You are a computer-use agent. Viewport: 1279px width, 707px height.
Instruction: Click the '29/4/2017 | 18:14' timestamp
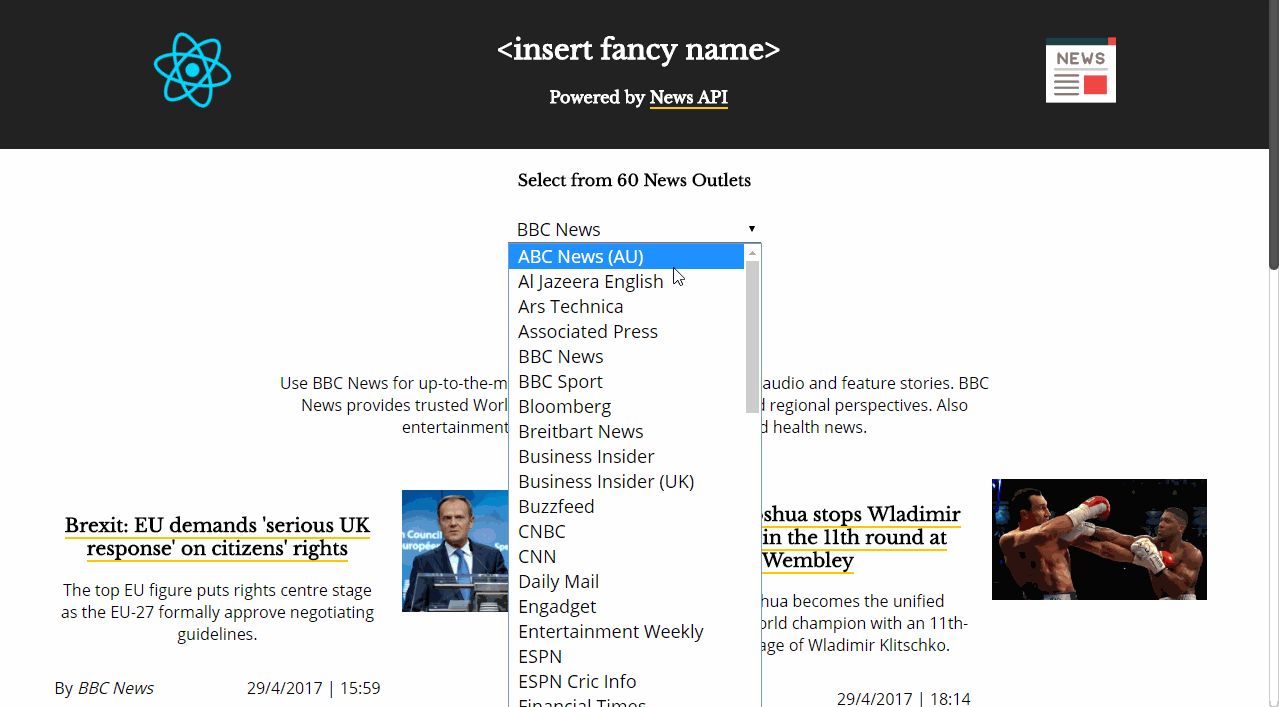point(903,699)
